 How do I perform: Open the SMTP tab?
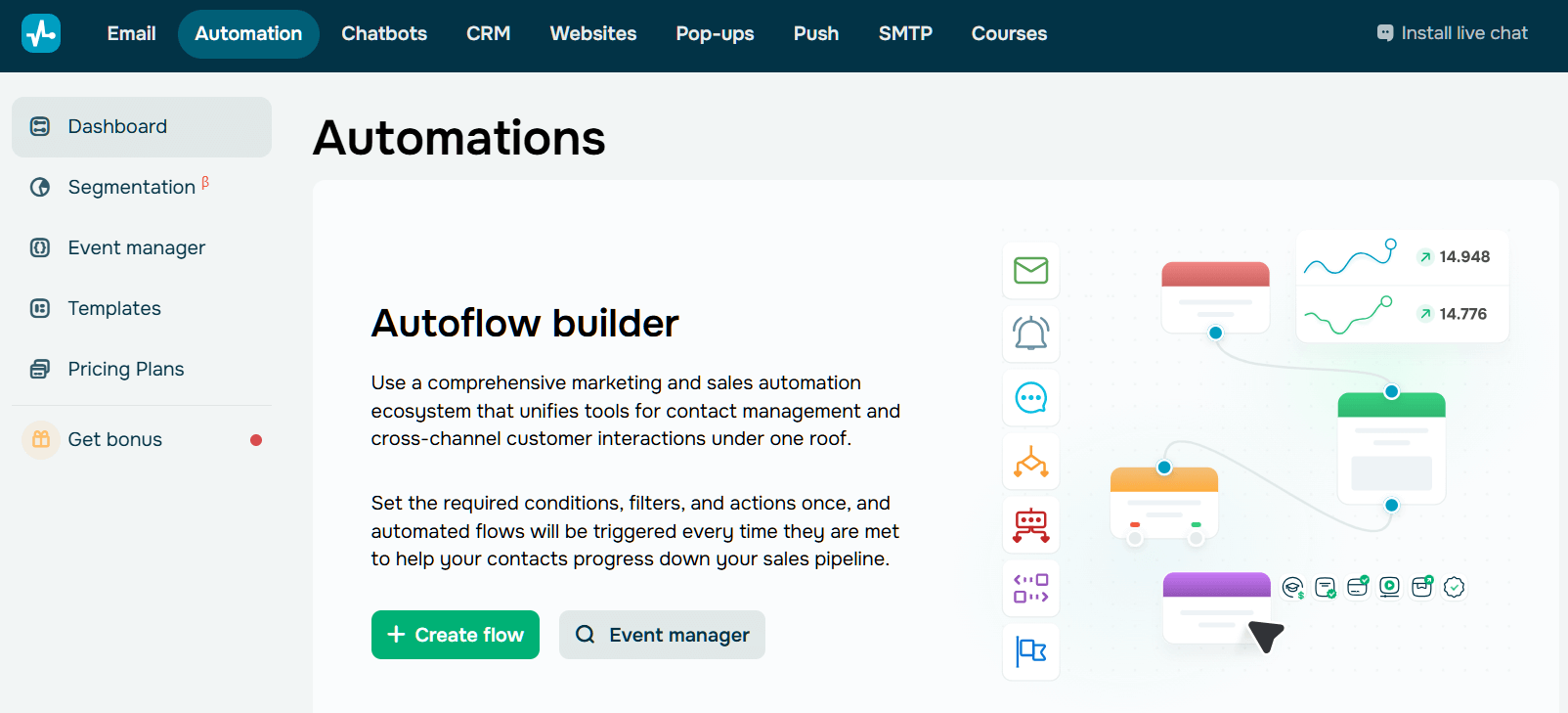[x=904, y=34]
